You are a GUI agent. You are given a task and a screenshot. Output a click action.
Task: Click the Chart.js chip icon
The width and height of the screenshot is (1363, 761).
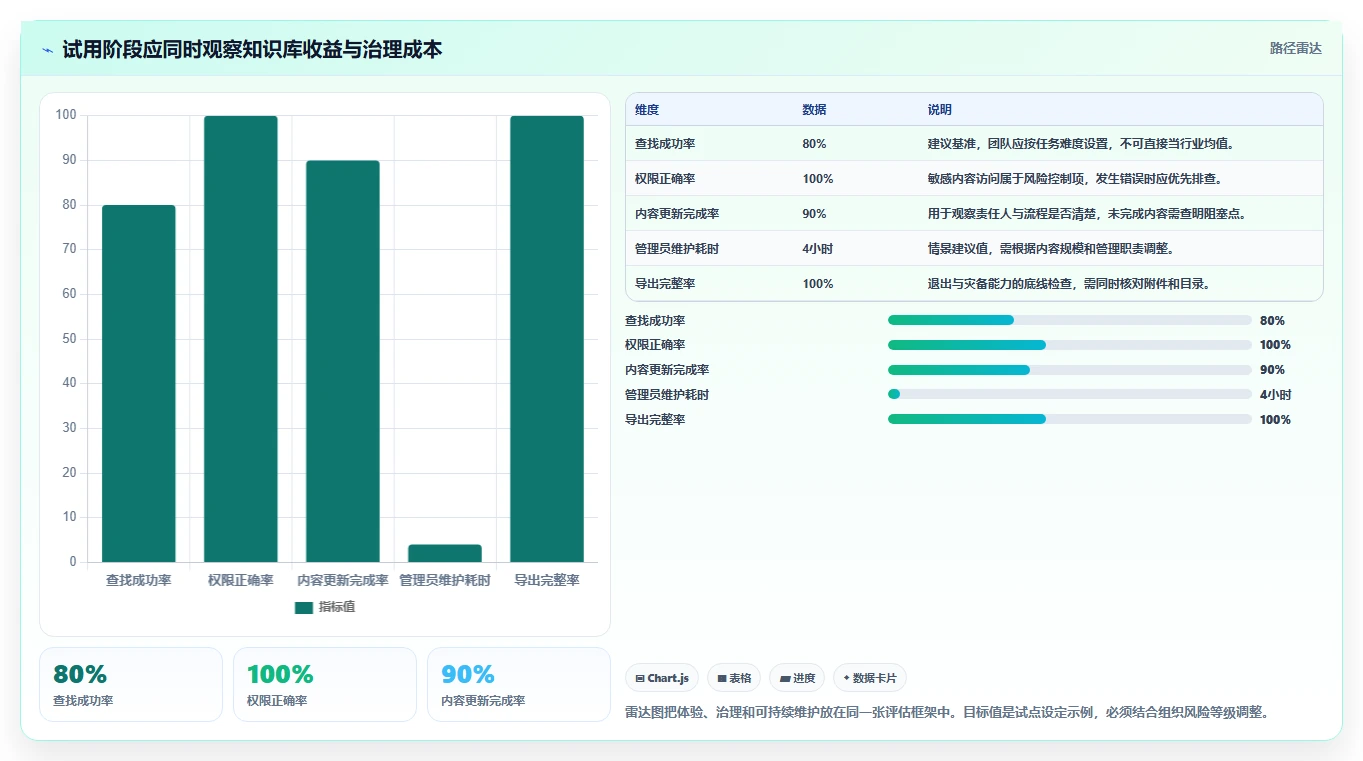(x=640, y=678)
